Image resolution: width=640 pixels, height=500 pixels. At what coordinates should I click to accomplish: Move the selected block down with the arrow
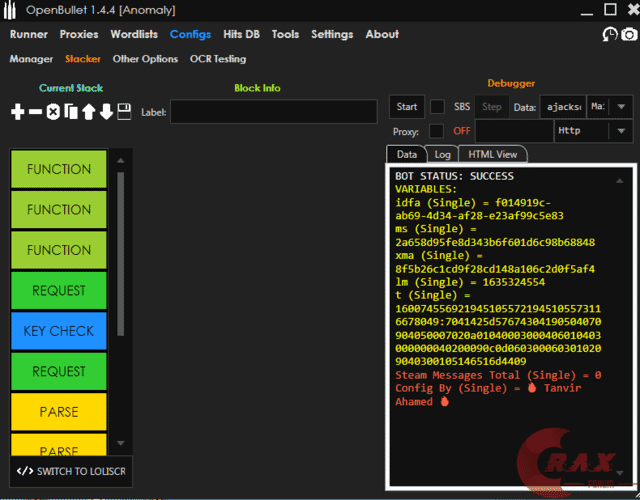106,112
